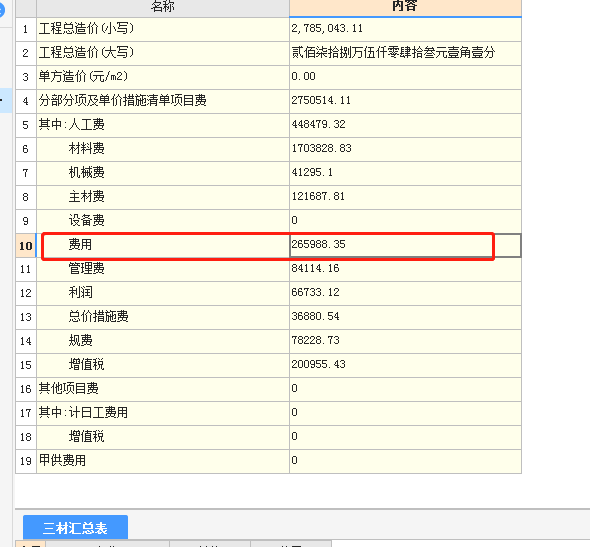The width and height of the screenshot is (590, 547).
Task: Select the value 121687.81
Action: (x=405, y=198)
